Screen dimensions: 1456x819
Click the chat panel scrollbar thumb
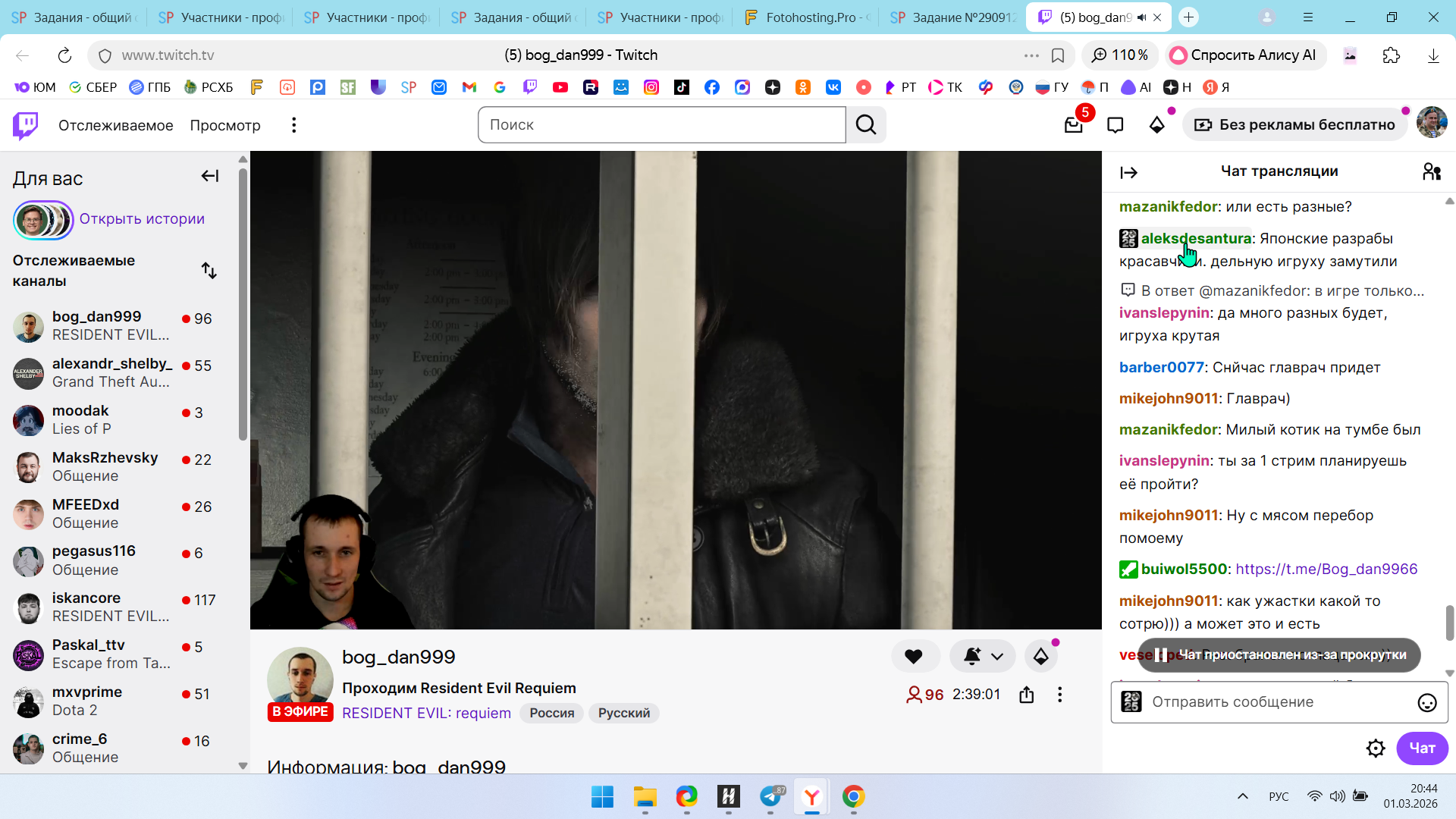pyautogui.click(x=1449, y=622)
